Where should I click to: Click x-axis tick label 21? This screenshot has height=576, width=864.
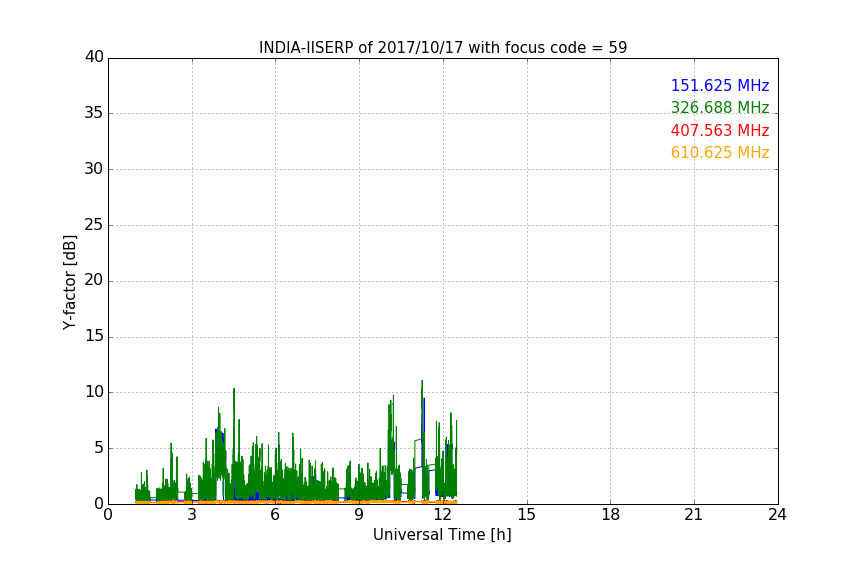694,515
